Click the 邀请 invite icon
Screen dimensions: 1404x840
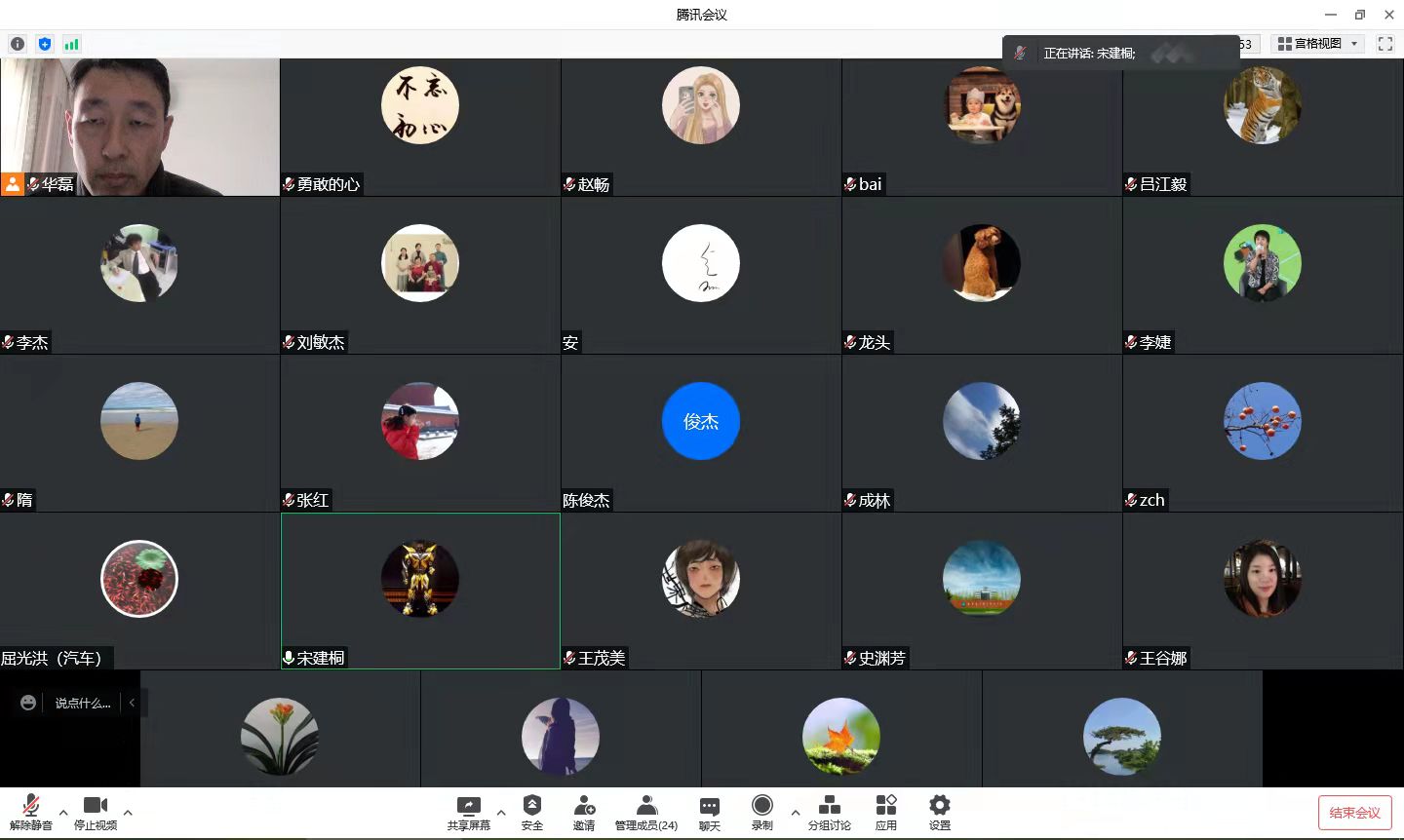(x=584, y=811)
